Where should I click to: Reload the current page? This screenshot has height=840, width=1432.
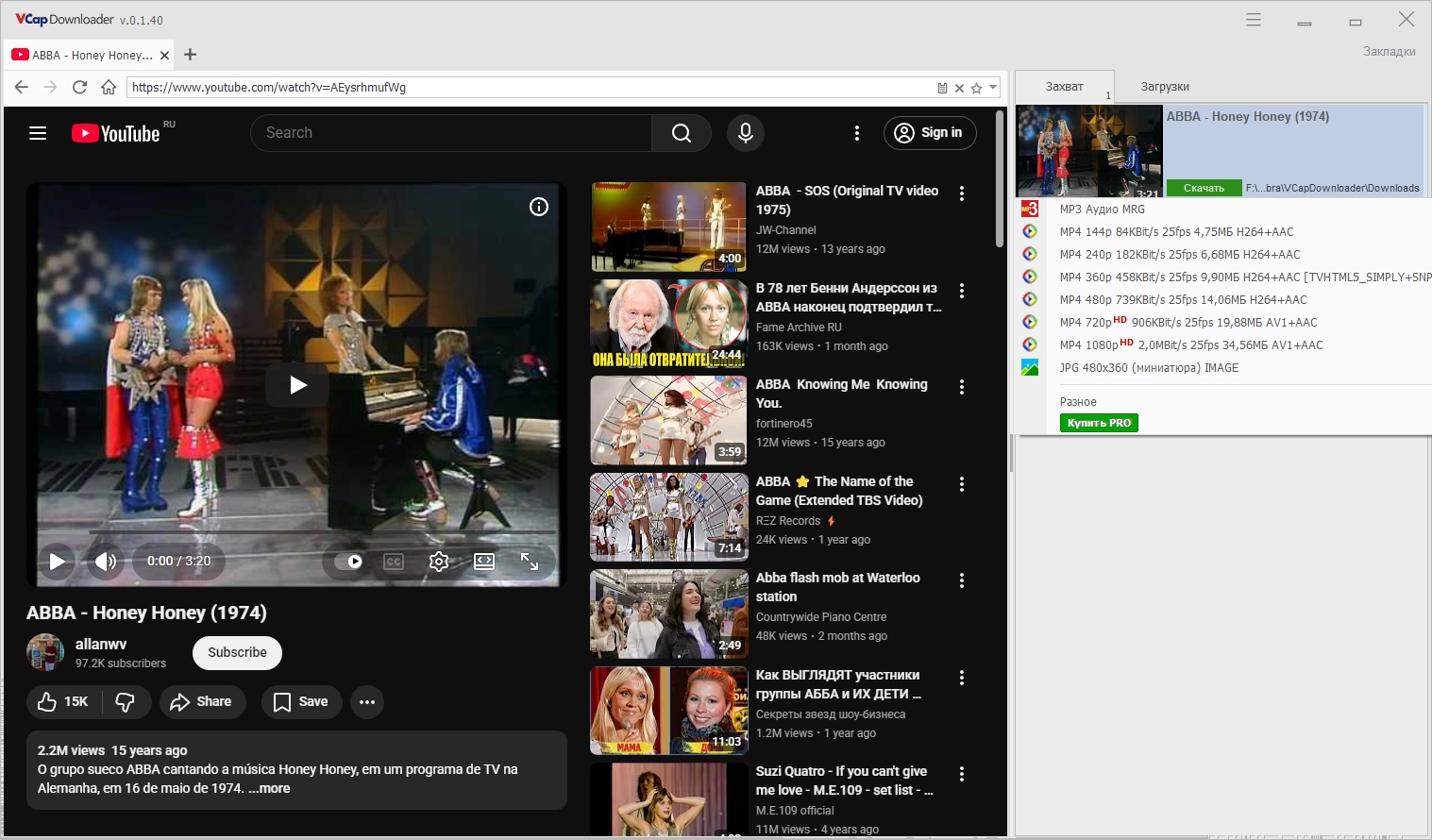[79, 87]
